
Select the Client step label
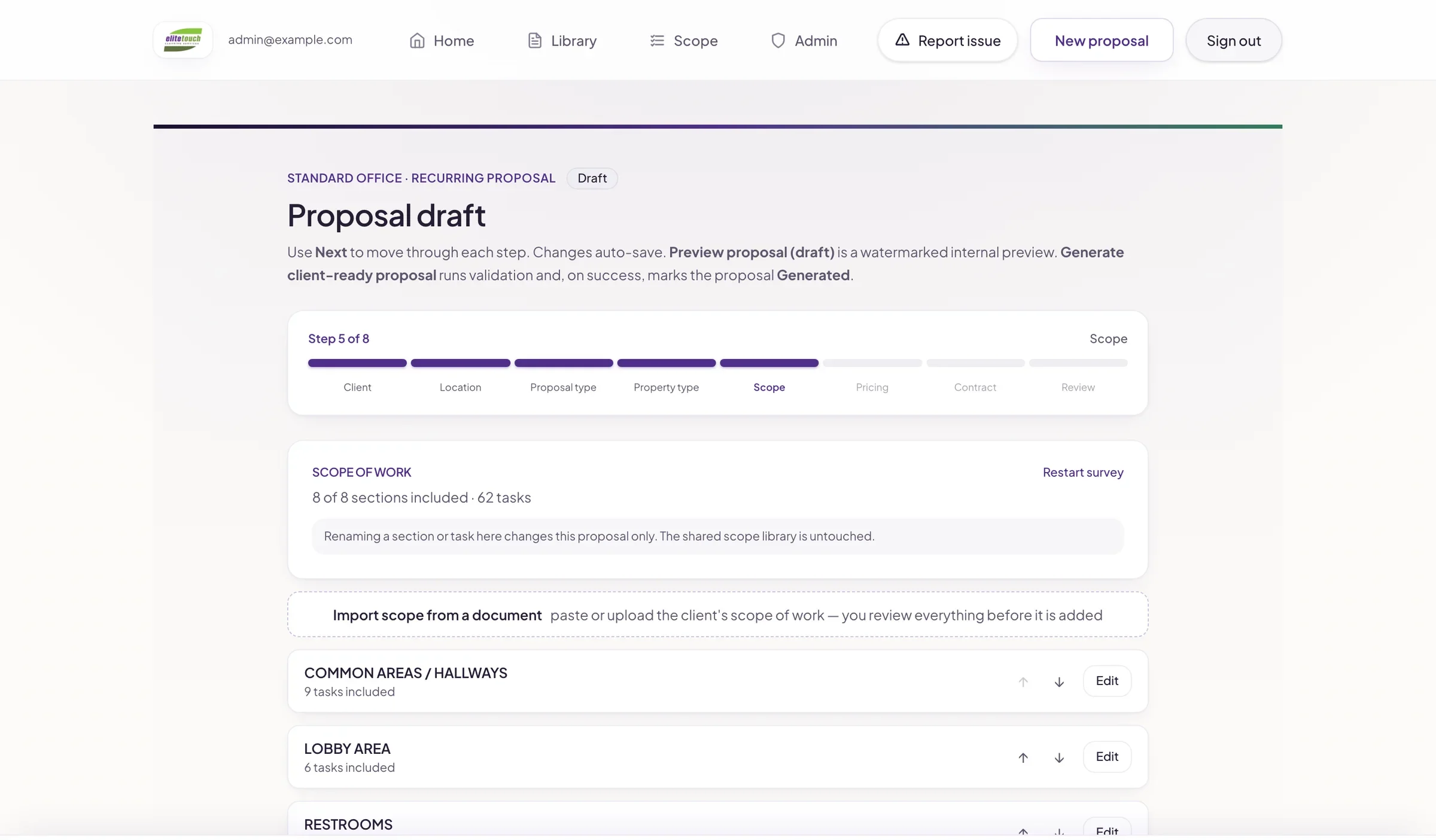[x=357, y=387]
